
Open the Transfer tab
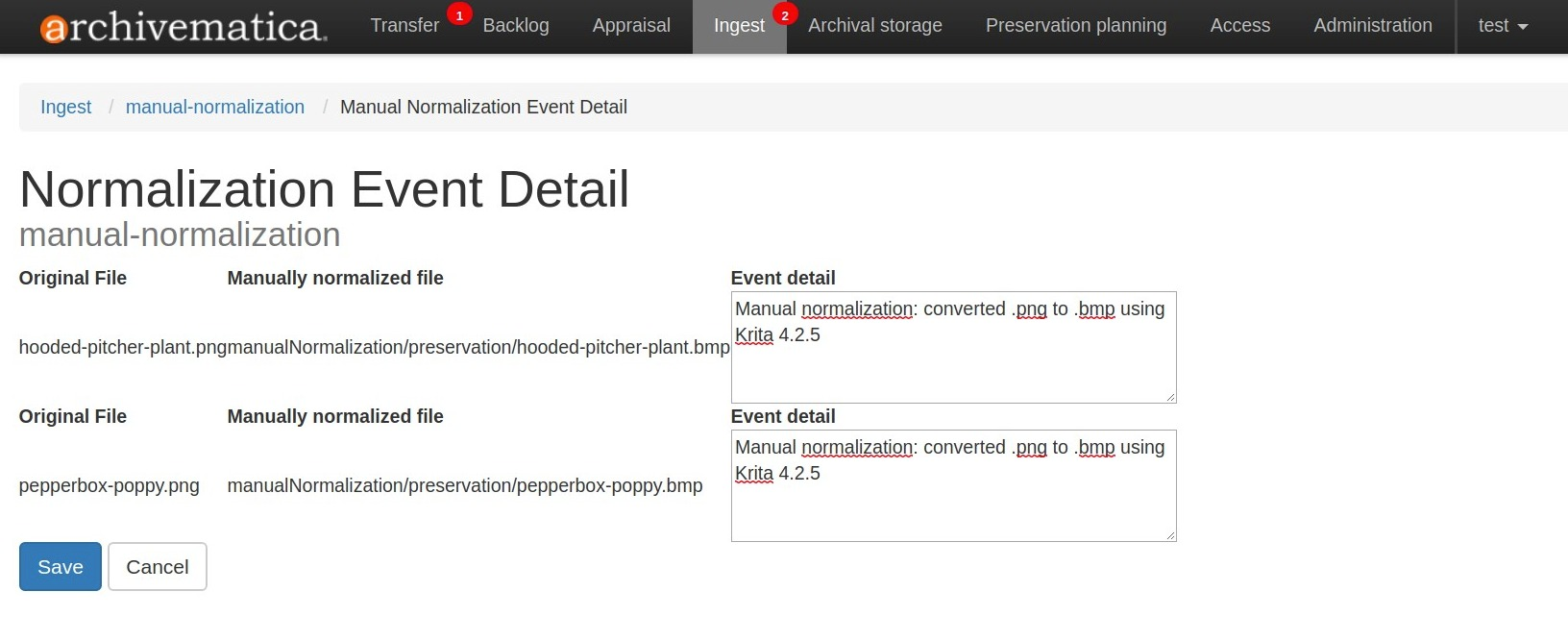pyautogui.click(x=404, y=26)
